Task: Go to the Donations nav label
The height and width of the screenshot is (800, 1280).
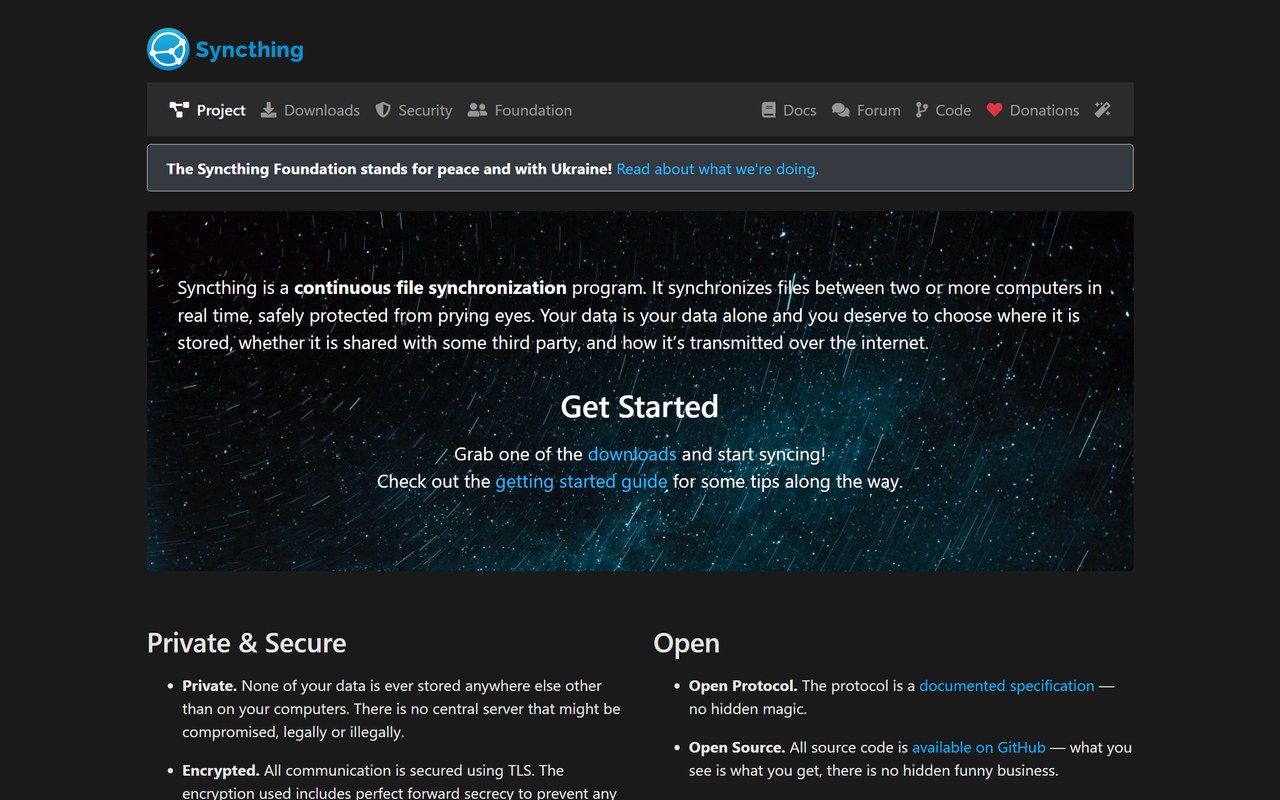Action: [1044, 110]
